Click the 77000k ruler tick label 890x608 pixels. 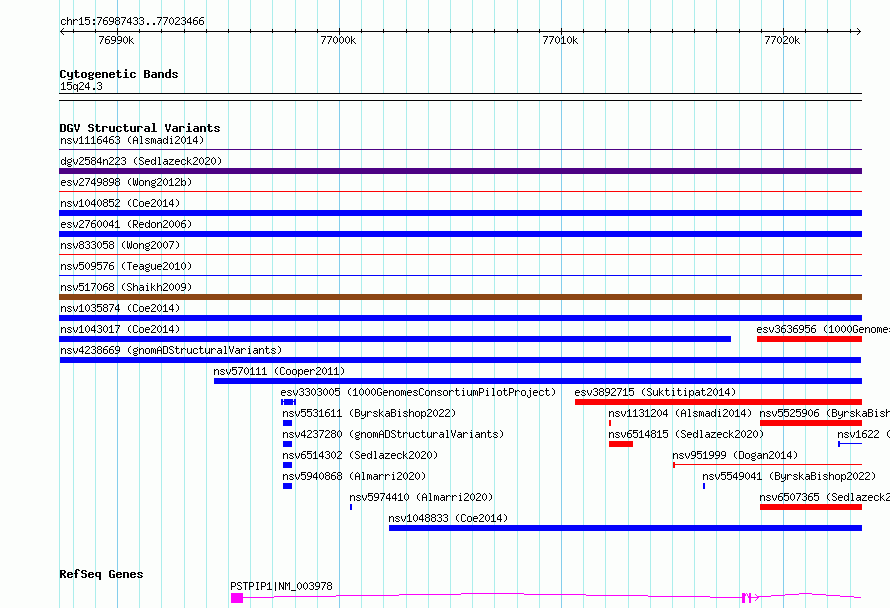(338, 40)
